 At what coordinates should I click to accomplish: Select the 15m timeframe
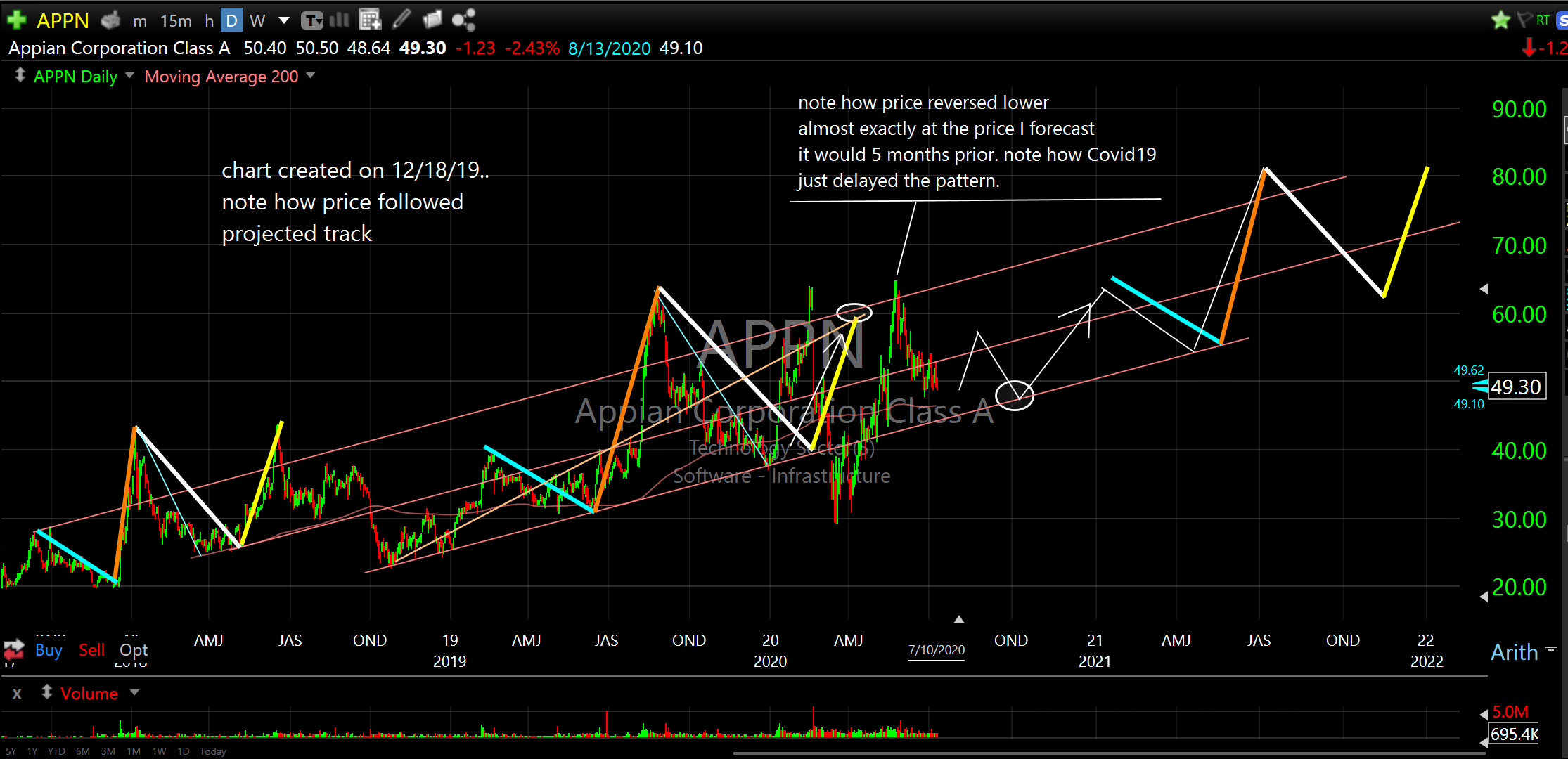[x=176, y=21]
